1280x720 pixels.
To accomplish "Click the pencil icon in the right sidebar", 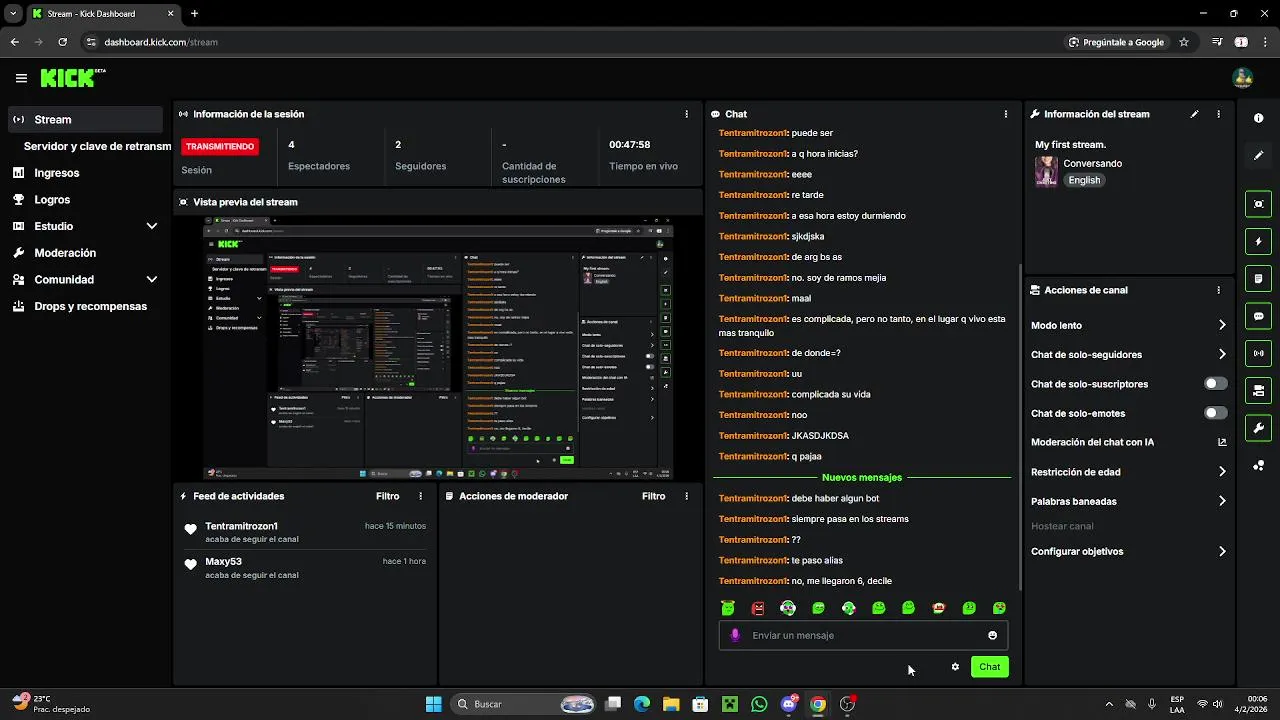I will (1258, 155).
